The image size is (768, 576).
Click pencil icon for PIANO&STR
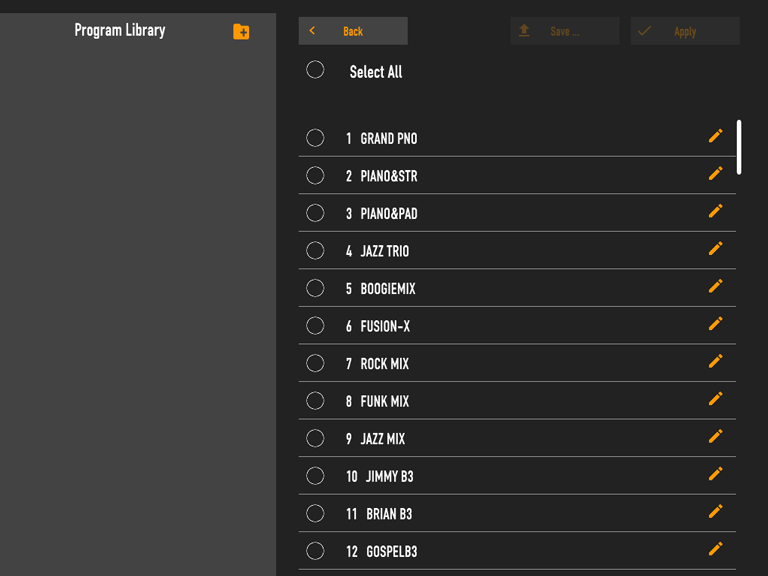[x=716, y=173]
